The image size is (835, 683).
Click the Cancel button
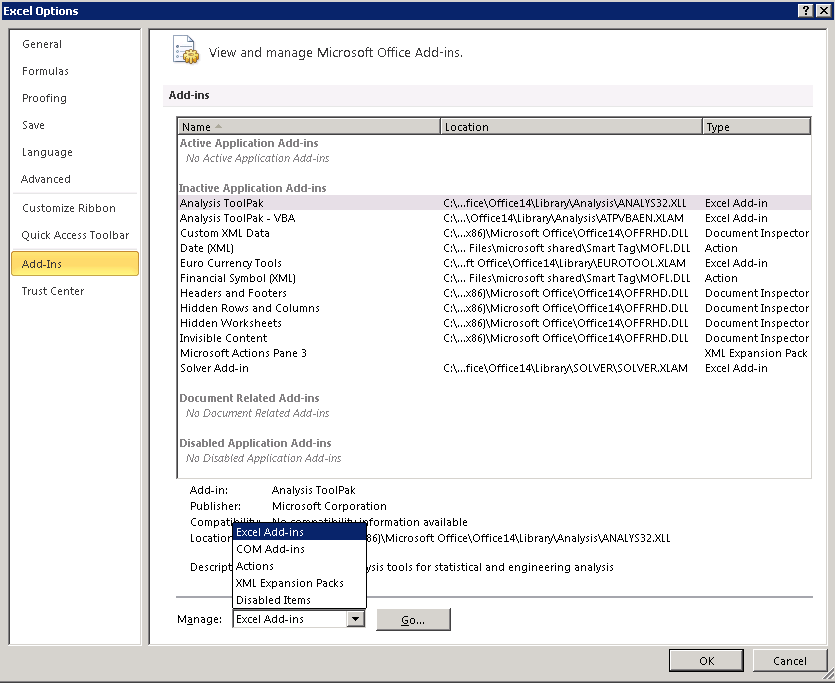[x=789, y=660]
